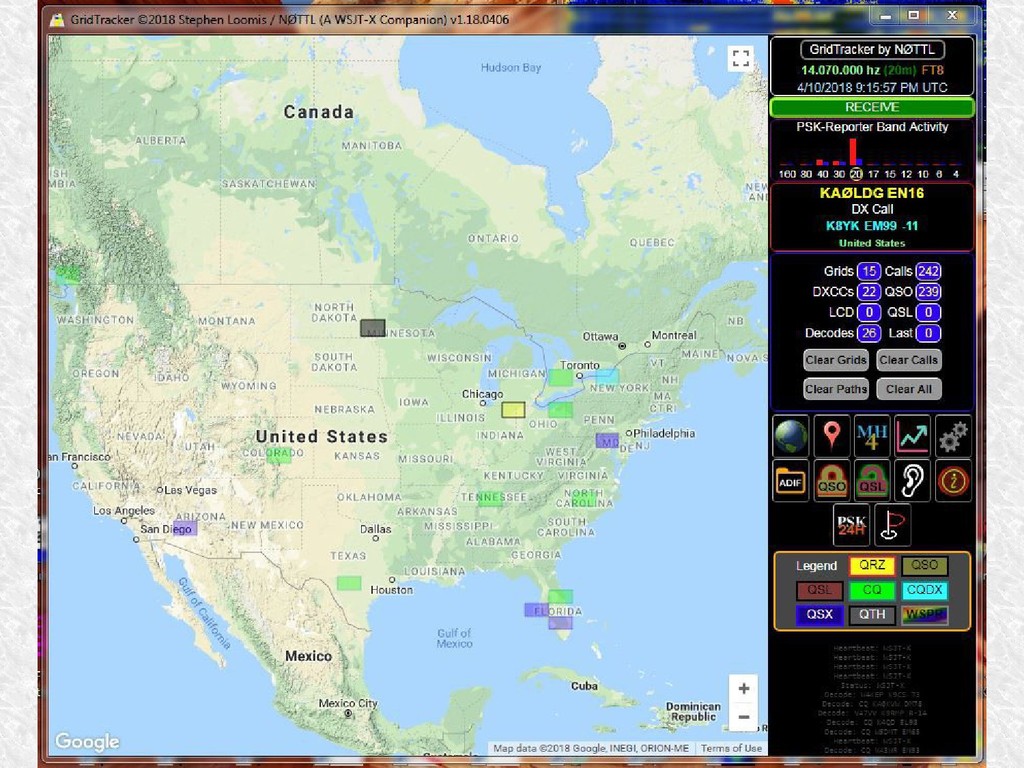Click the purple grid square over Maryland
The image size is (1024, 768).
point(607,440)
